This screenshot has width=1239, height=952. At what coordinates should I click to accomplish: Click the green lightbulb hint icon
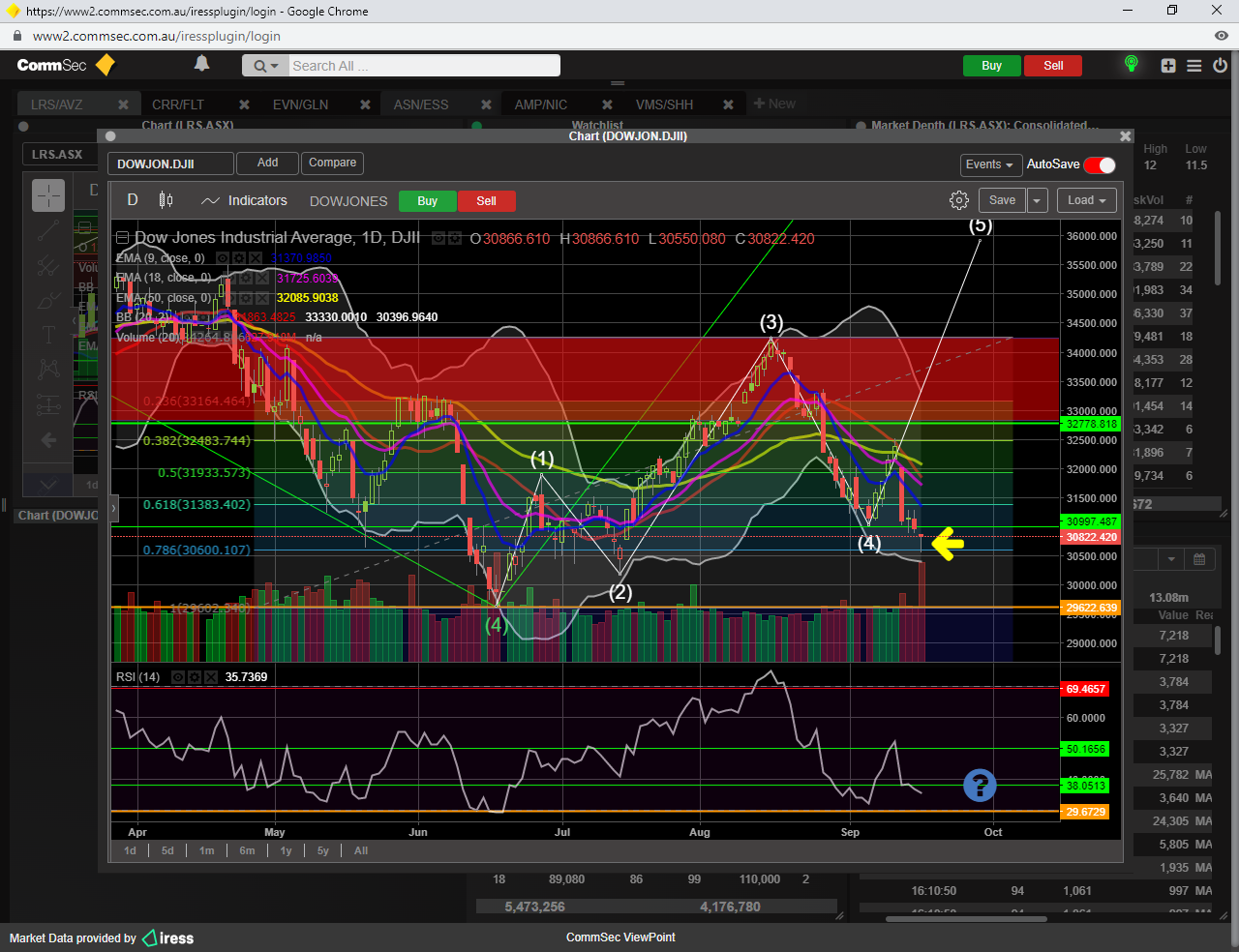(x=1131, y=64)
